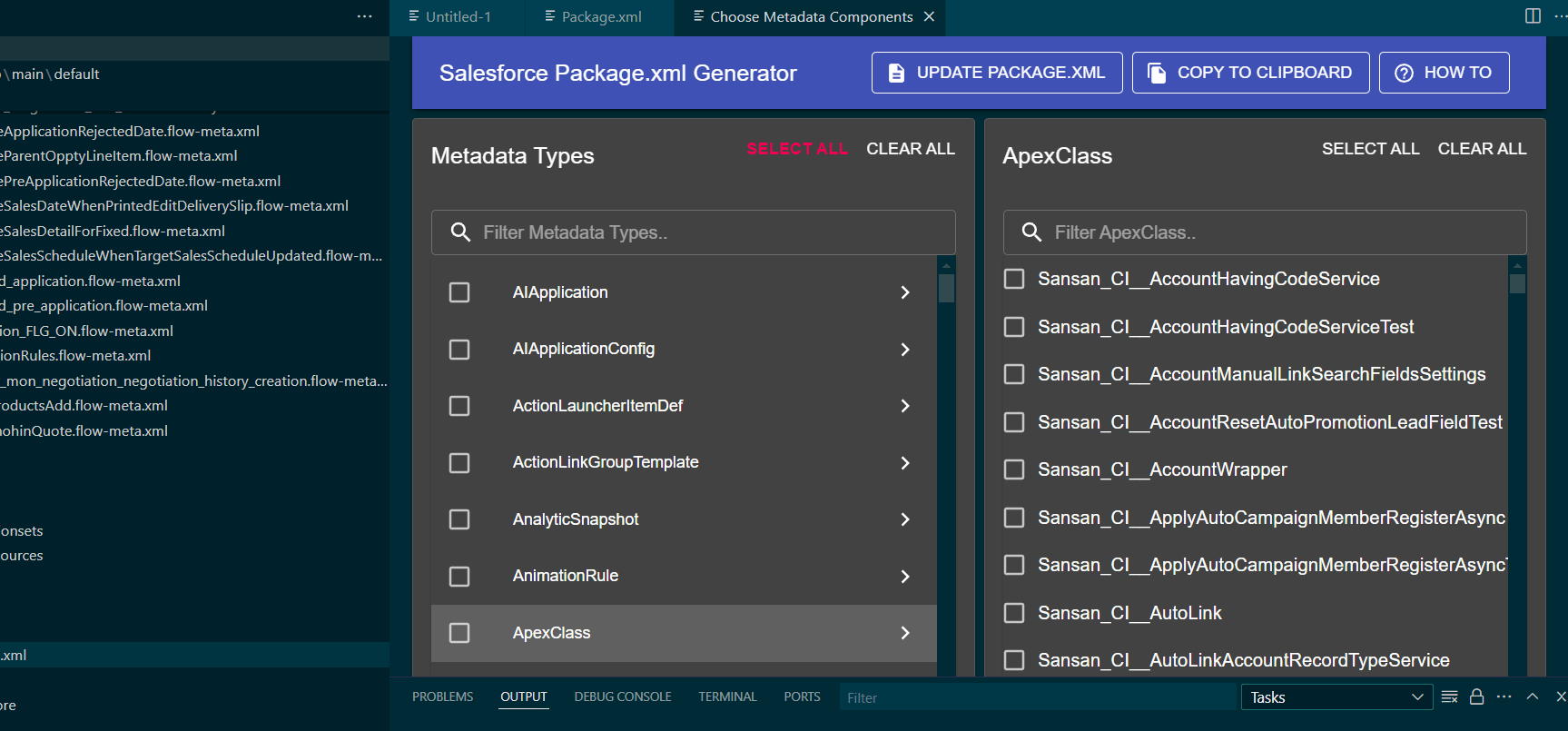Focus the Filter Metadata Types input
The width and height of the screenshot is (1568, 731).
694,232
